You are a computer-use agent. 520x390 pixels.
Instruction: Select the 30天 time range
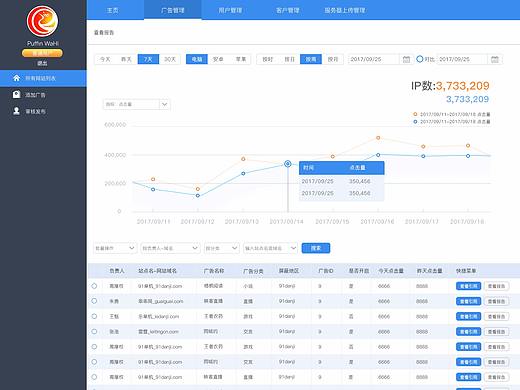click(170, 59)
